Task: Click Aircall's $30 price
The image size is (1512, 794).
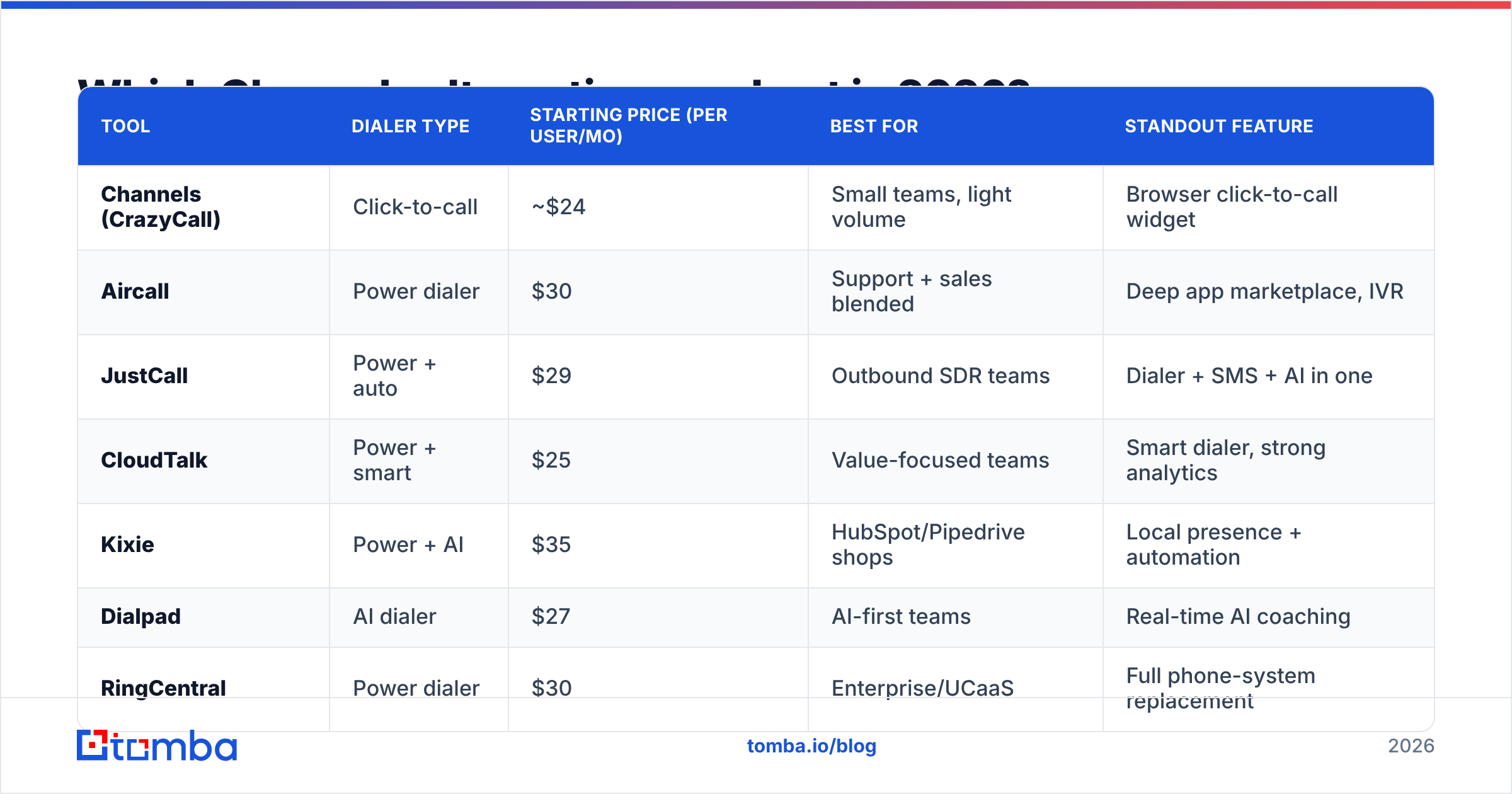Action: [551, 291]
